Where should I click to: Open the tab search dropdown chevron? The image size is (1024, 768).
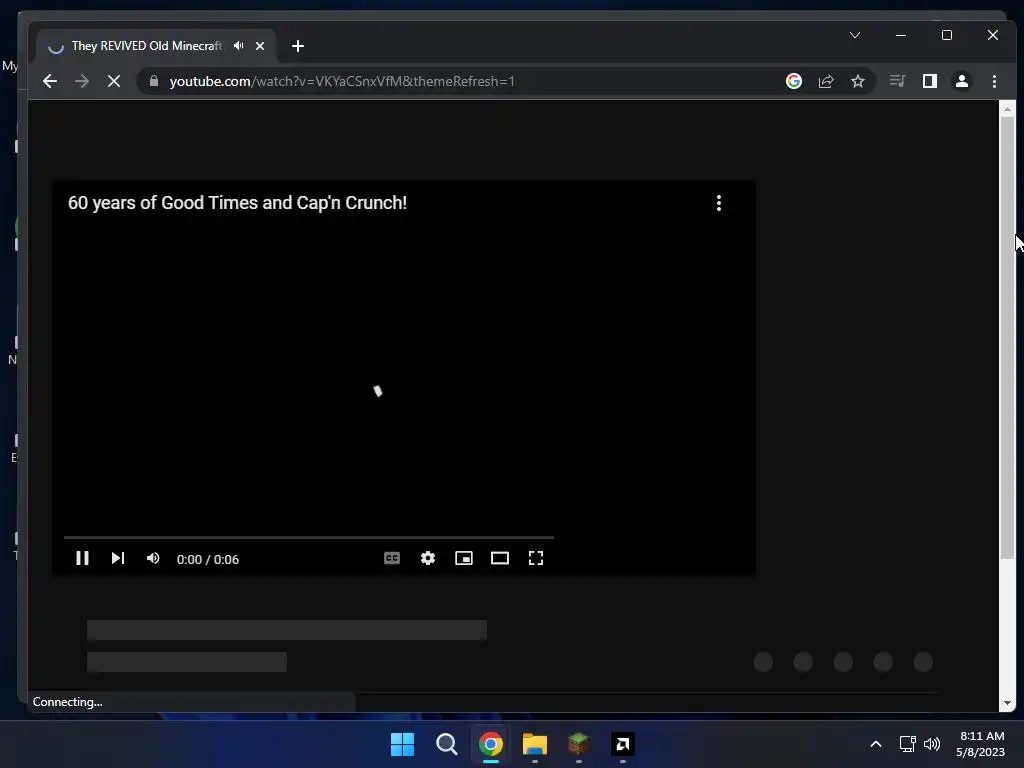pyautogui.click(x=855, y=35)
